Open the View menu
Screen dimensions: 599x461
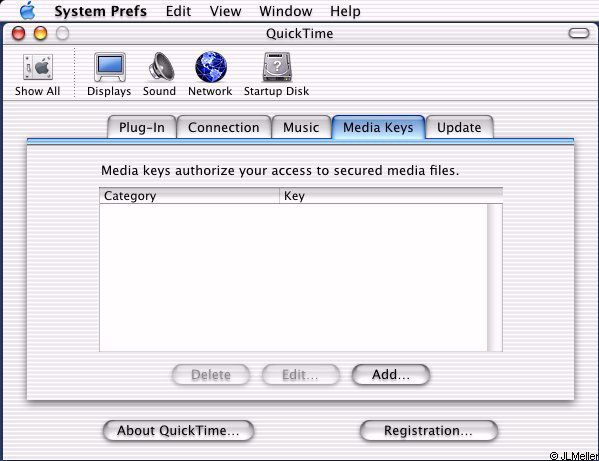click(x=225, y=11)
